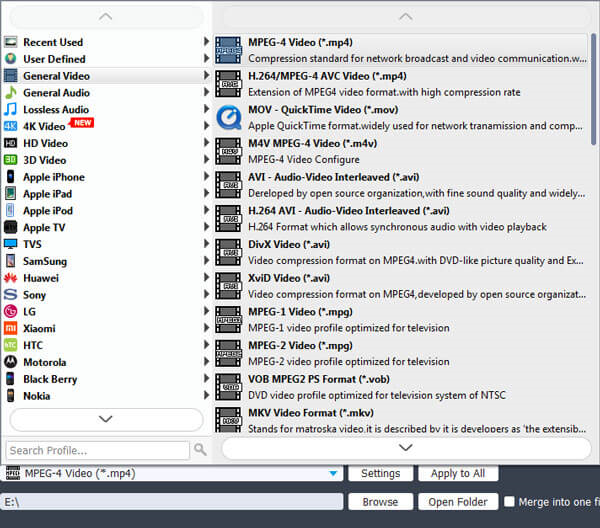
Task: Select the Huawei brand logo icon
Action: tap(11, 278)
